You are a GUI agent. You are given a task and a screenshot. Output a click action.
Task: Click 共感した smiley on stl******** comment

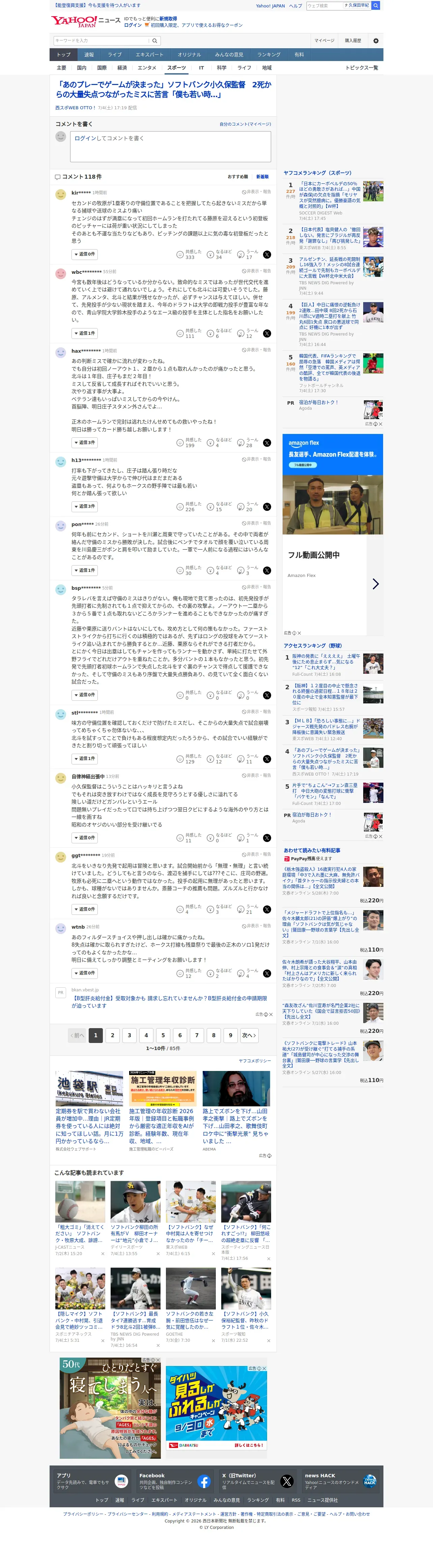click(x=180, y=759)
